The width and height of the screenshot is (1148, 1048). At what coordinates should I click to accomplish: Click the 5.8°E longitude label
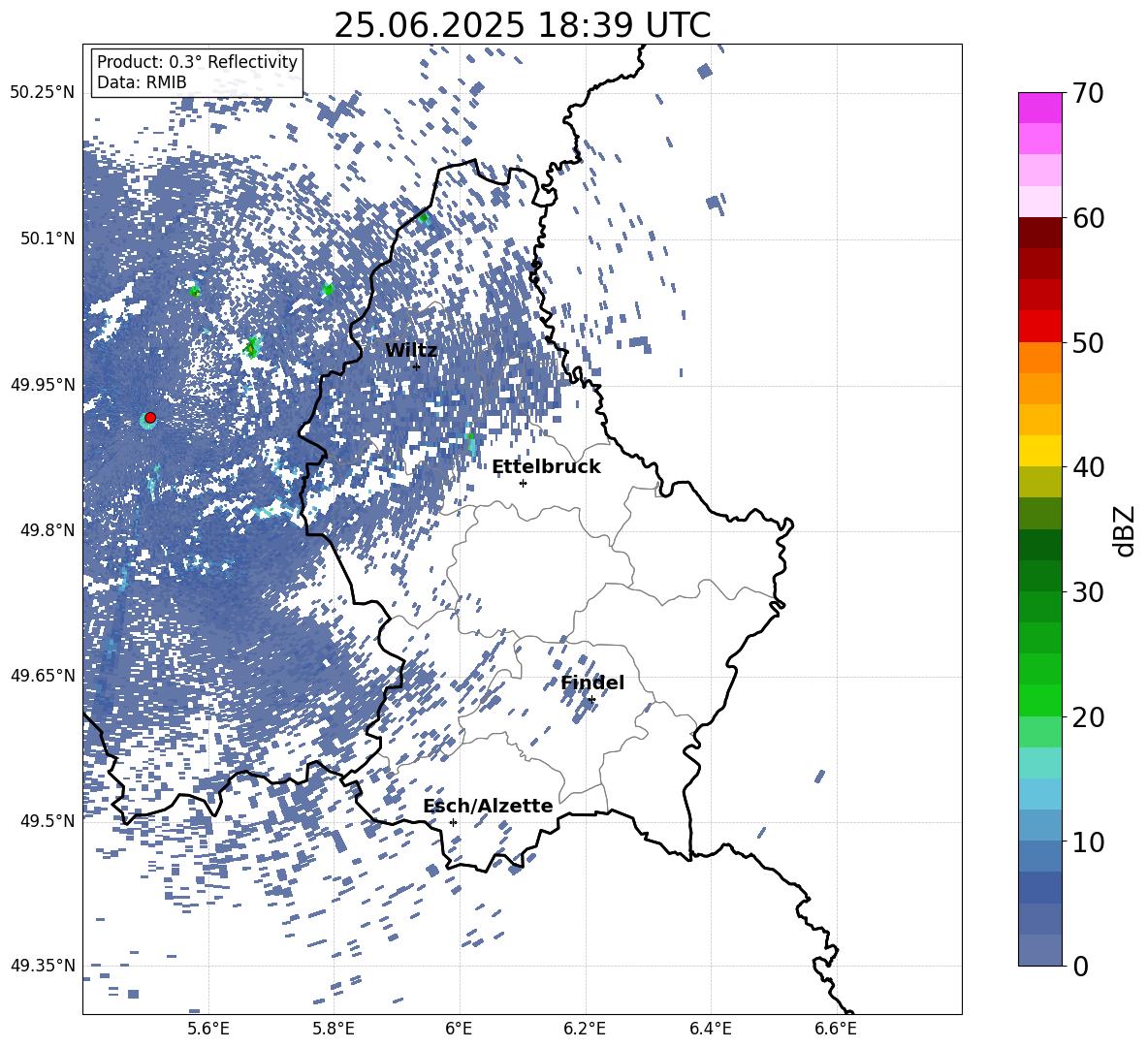tap(334, 1029)
